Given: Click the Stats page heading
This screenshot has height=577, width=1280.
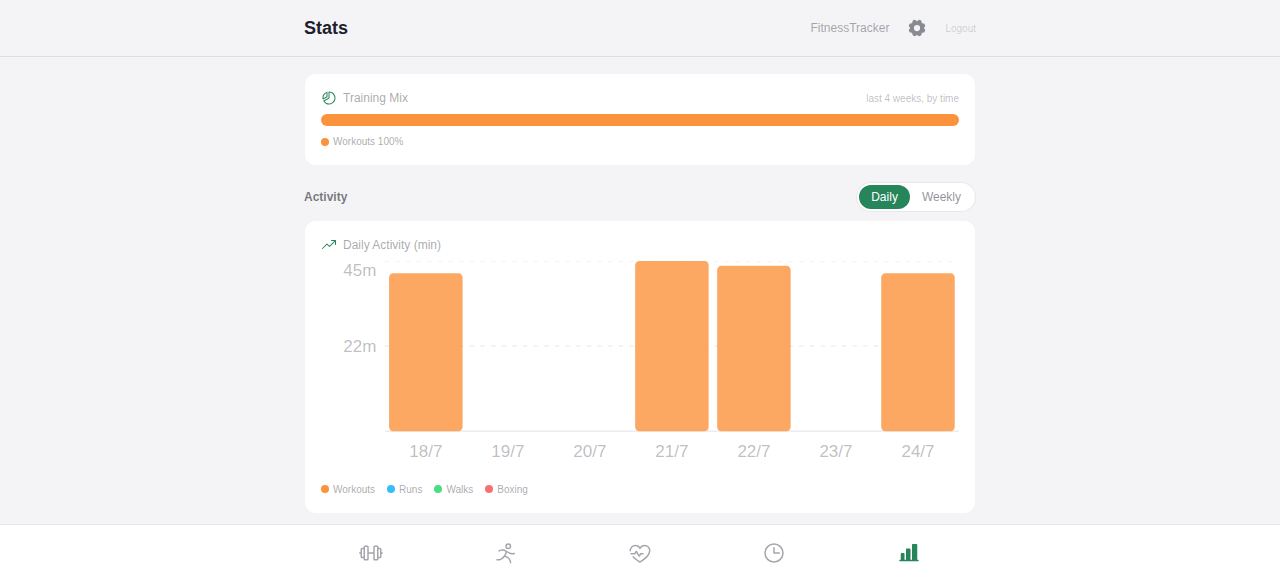Looking at the screenshot, I should pyautogui.click(x=326, y=28).
